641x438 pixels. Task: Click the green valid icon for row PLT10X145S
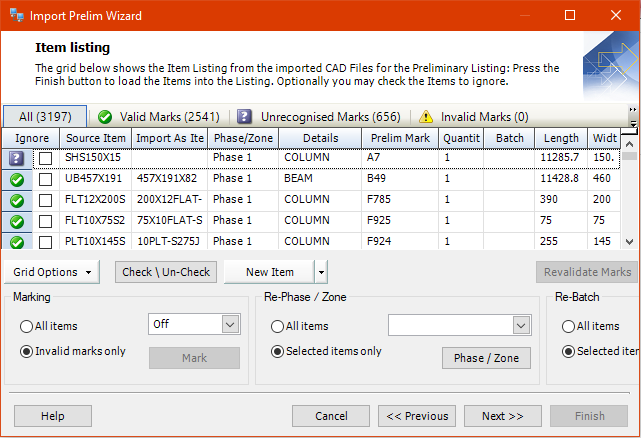click(x=16, y=241)
